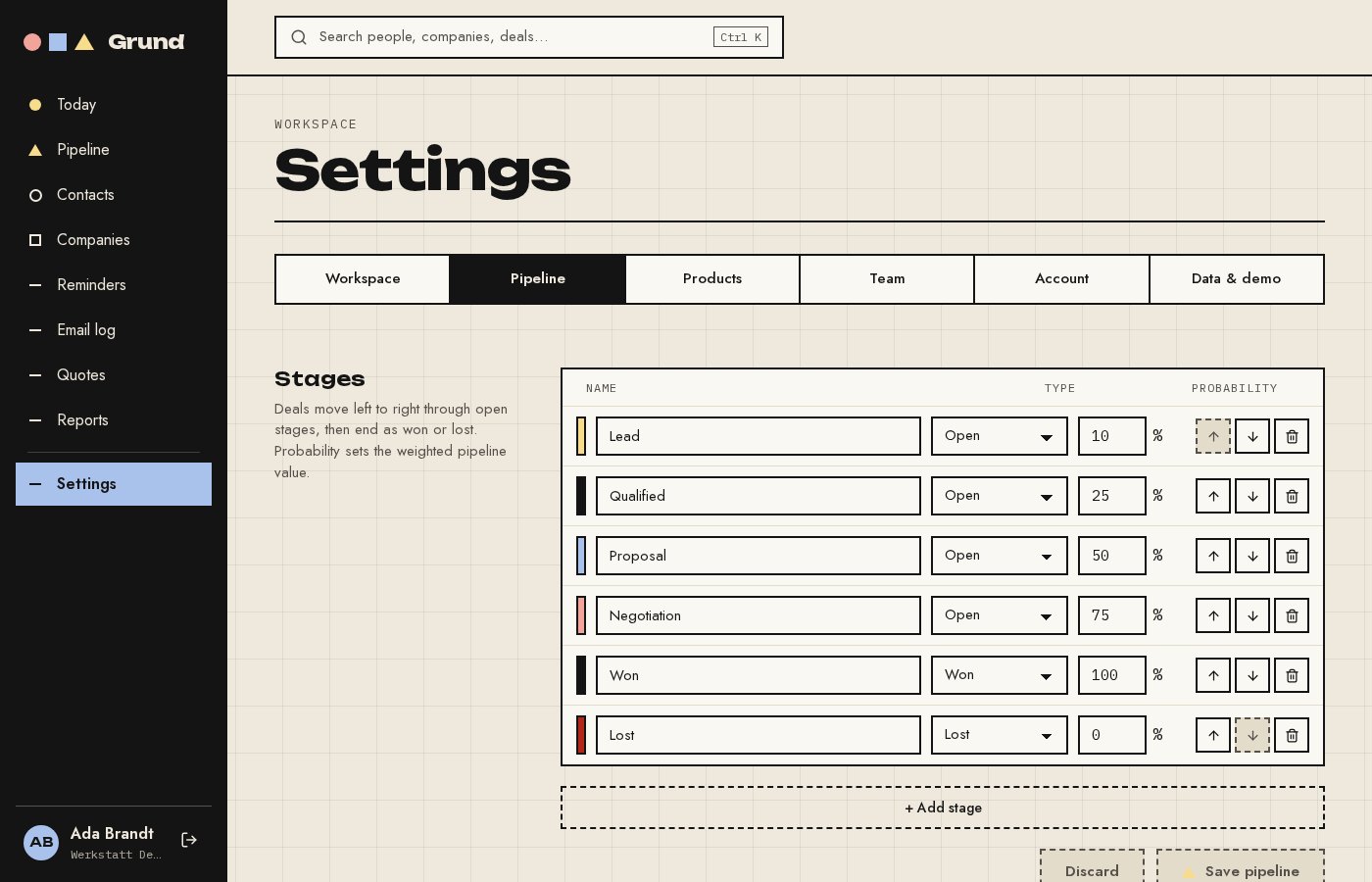This screenshot has width=1372, height=882.
Task: Move the Won stage down
Action: pyautogui.click(x=1252, y=675)
